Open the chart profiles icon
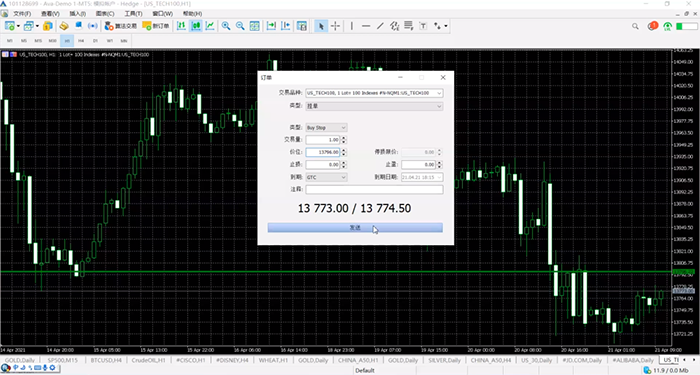700x375 pixels. [29, 26]
